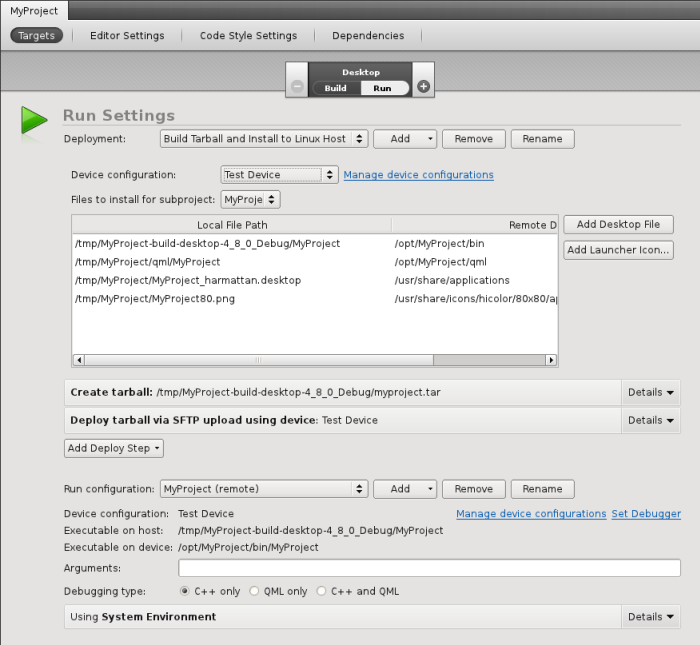Click the file table horizontal scrollbar handle
The image size is (700, 645).
[258, 360]
